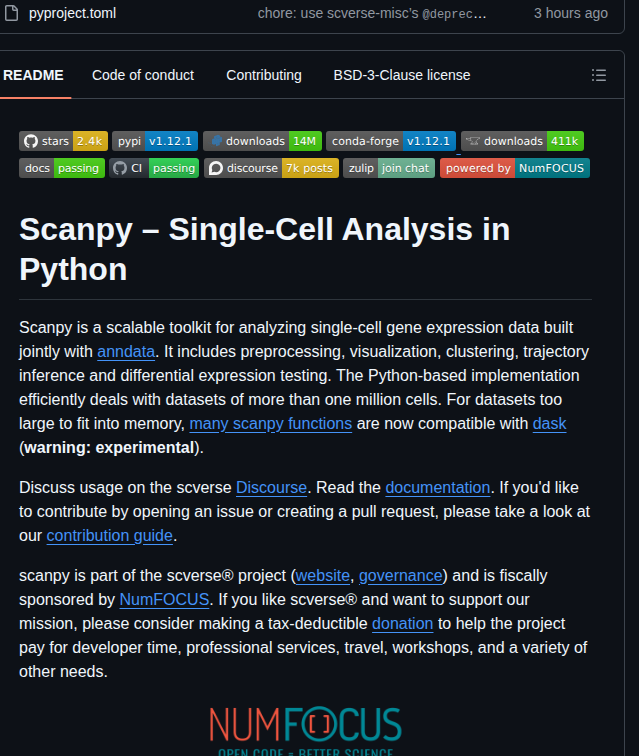Click the 'warning: experimental' bold text
The image size is (639, 756).
click(109, 447)
